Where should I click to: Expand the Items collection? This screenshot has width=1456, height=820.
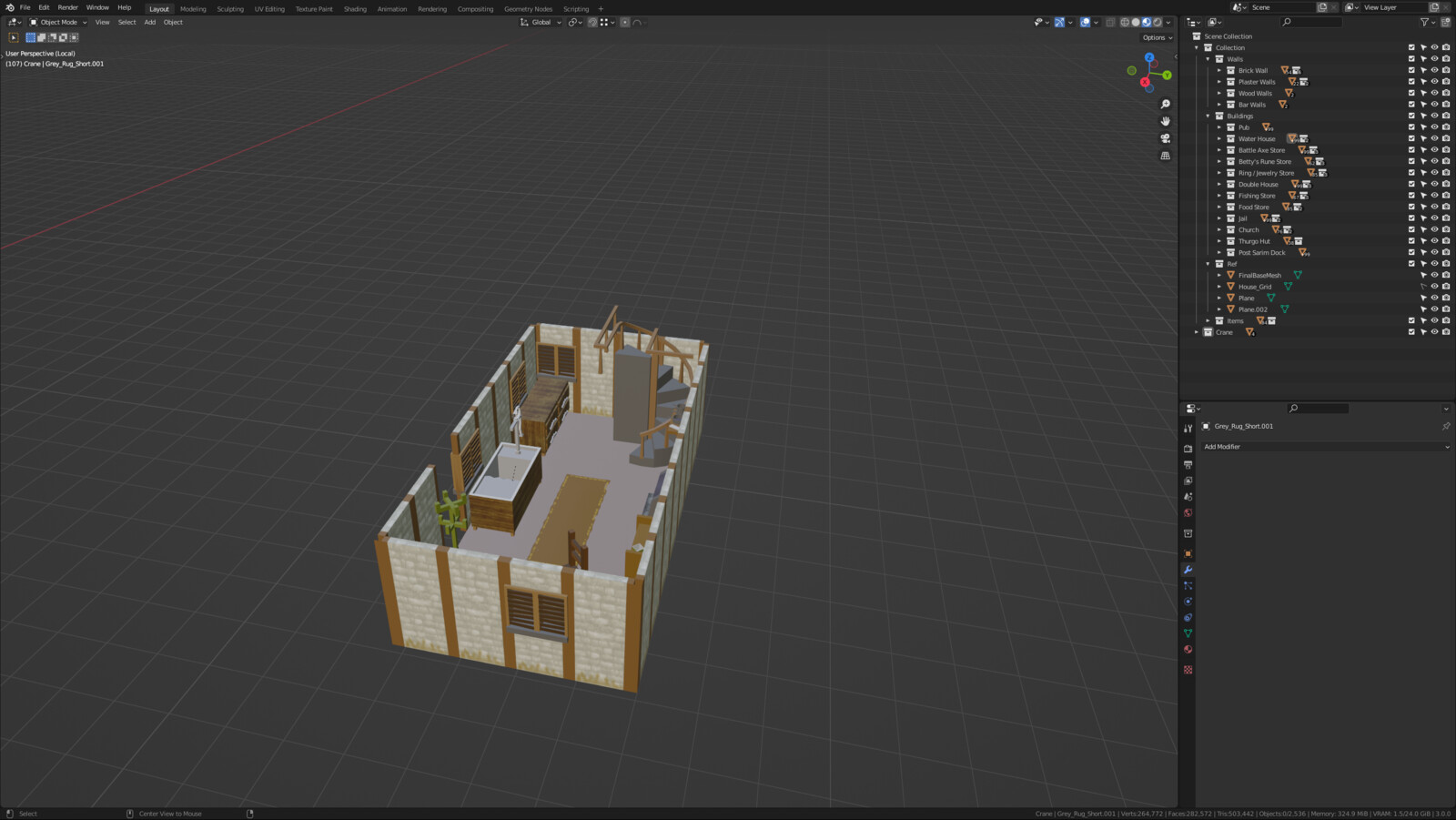1208,320
